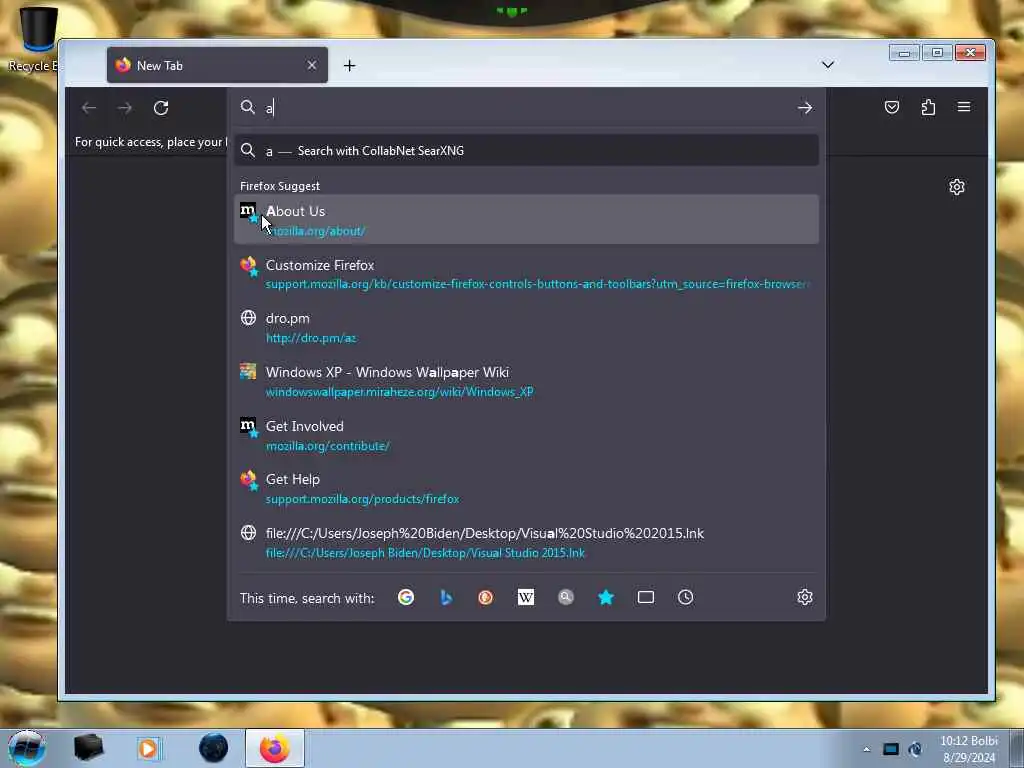Click the Firefox taskbar button

click(274, 748)
